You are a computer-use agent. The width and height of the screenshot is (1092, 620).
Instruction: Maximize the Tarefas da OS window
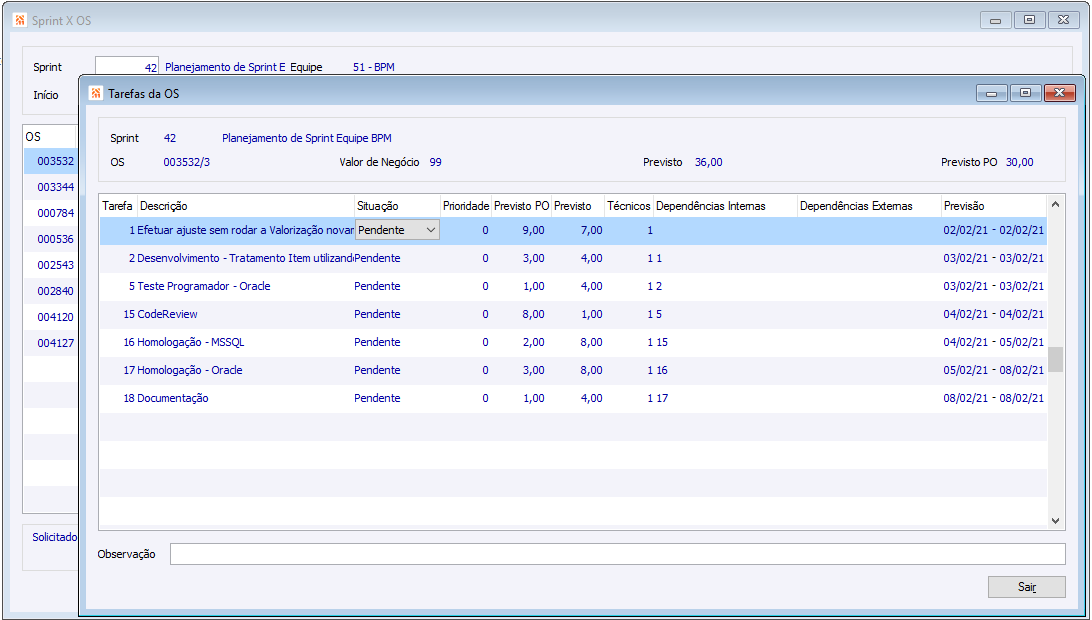click(1025, 93)
